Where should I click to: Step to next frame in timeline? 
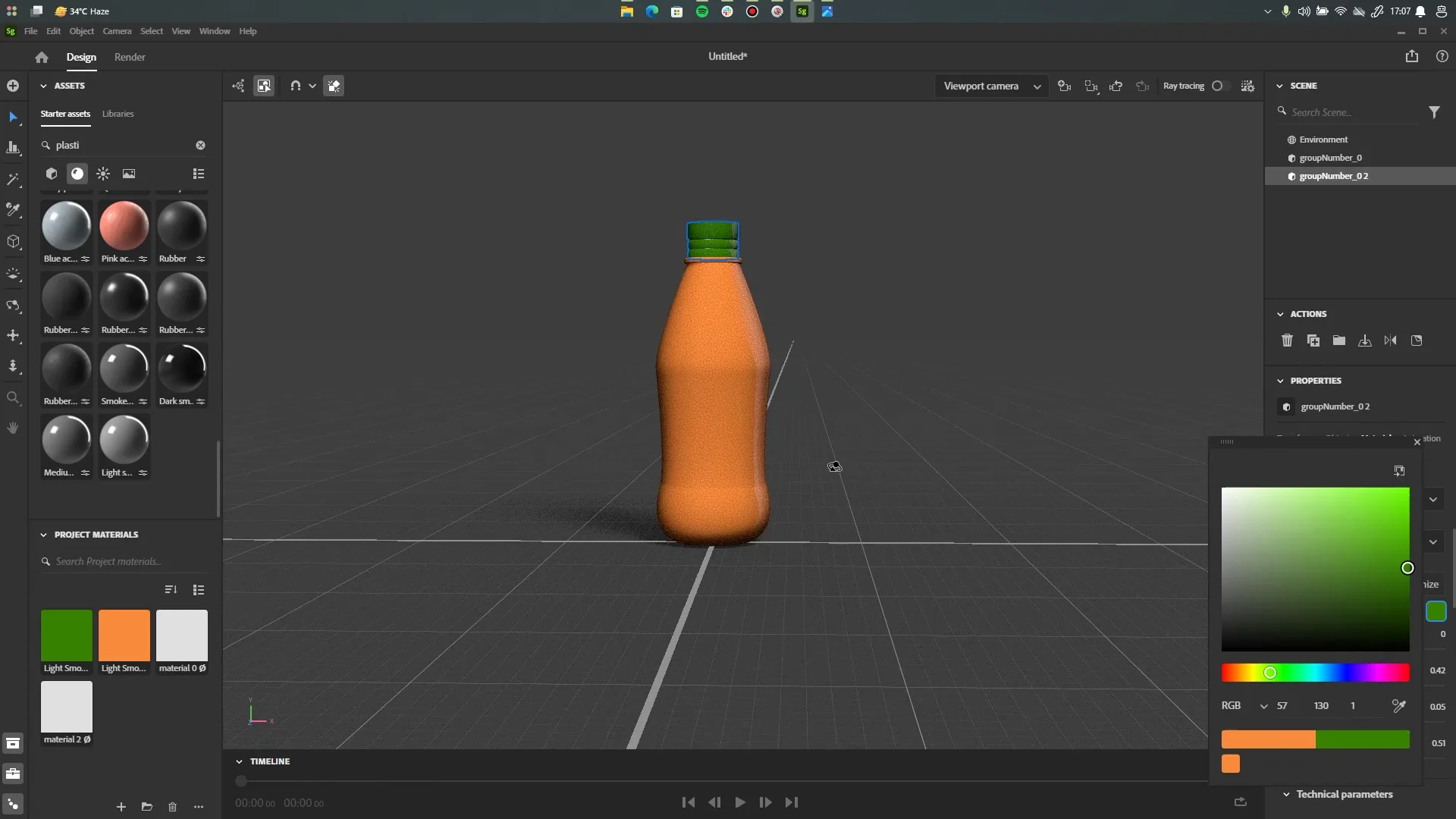tap(766, 802)
